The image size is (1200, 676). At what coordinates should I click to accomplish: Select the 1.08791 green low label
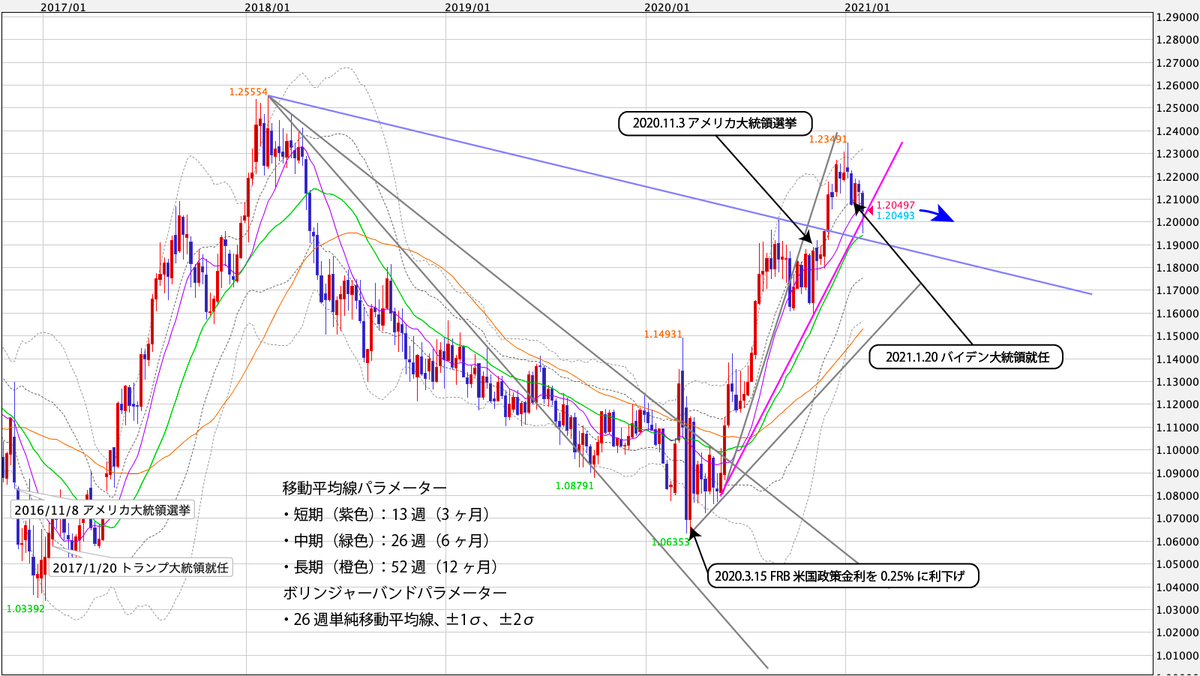click(575, 485)
